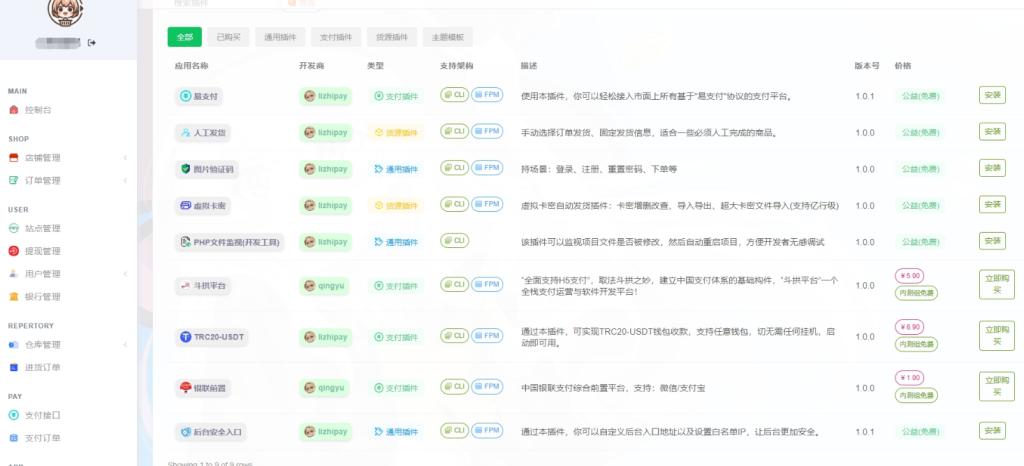Click the 支付订单 sidebar icon

tap(14, 438)
